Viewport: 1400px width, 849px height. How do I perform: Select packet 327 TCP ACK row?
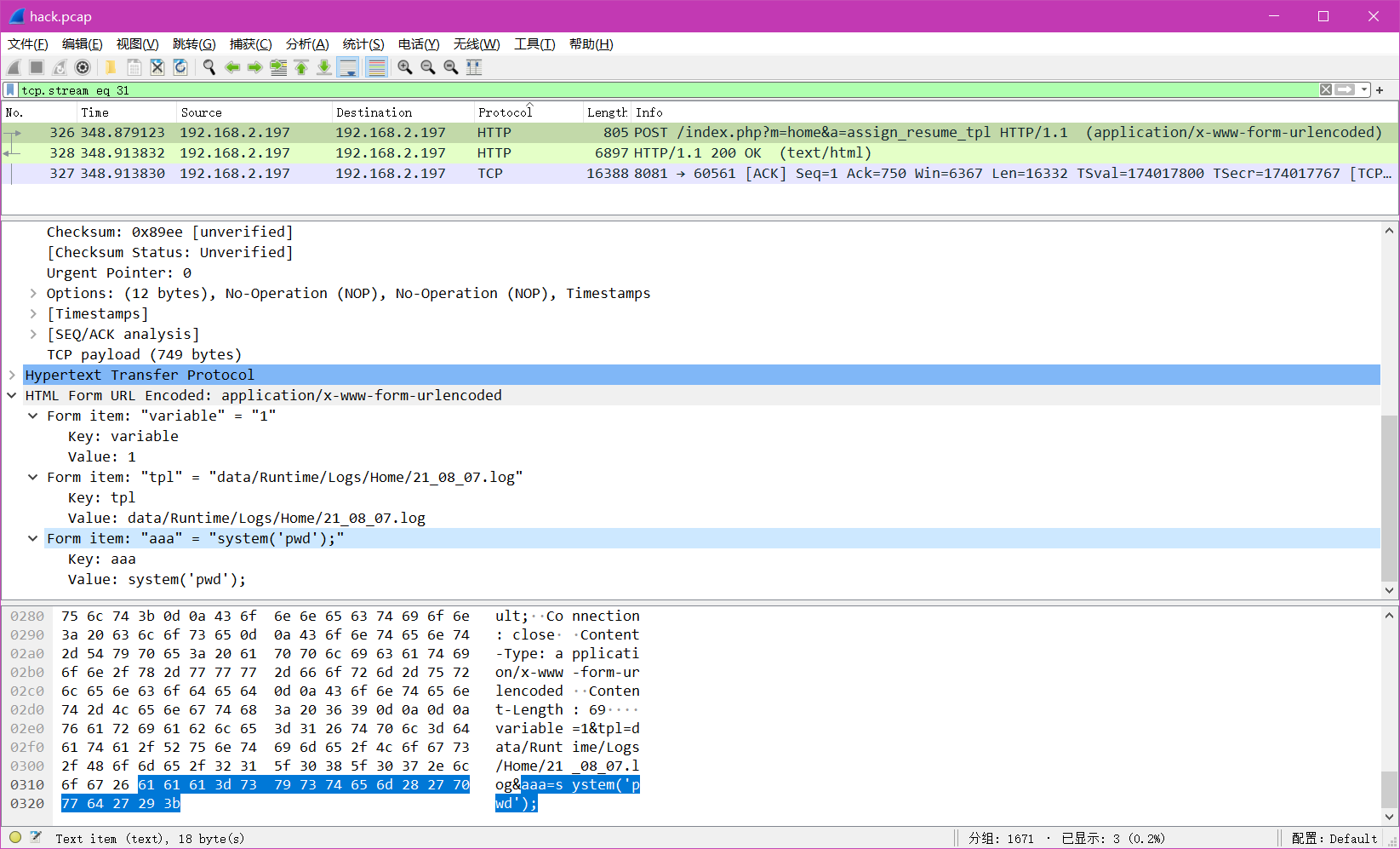point(700,174)
